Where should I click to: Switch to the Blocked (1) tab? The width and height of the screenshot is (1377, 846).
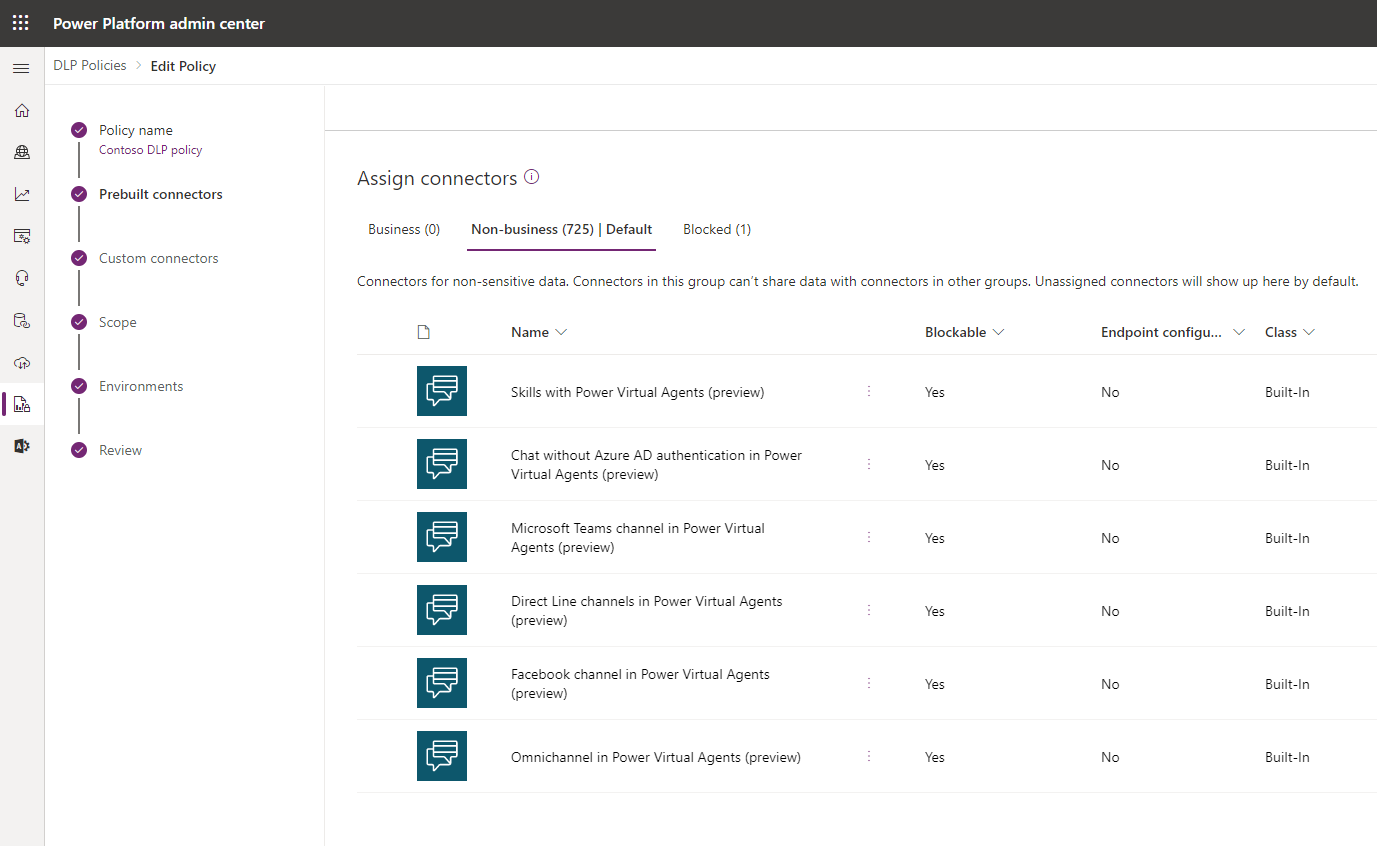tap(716, 229)
